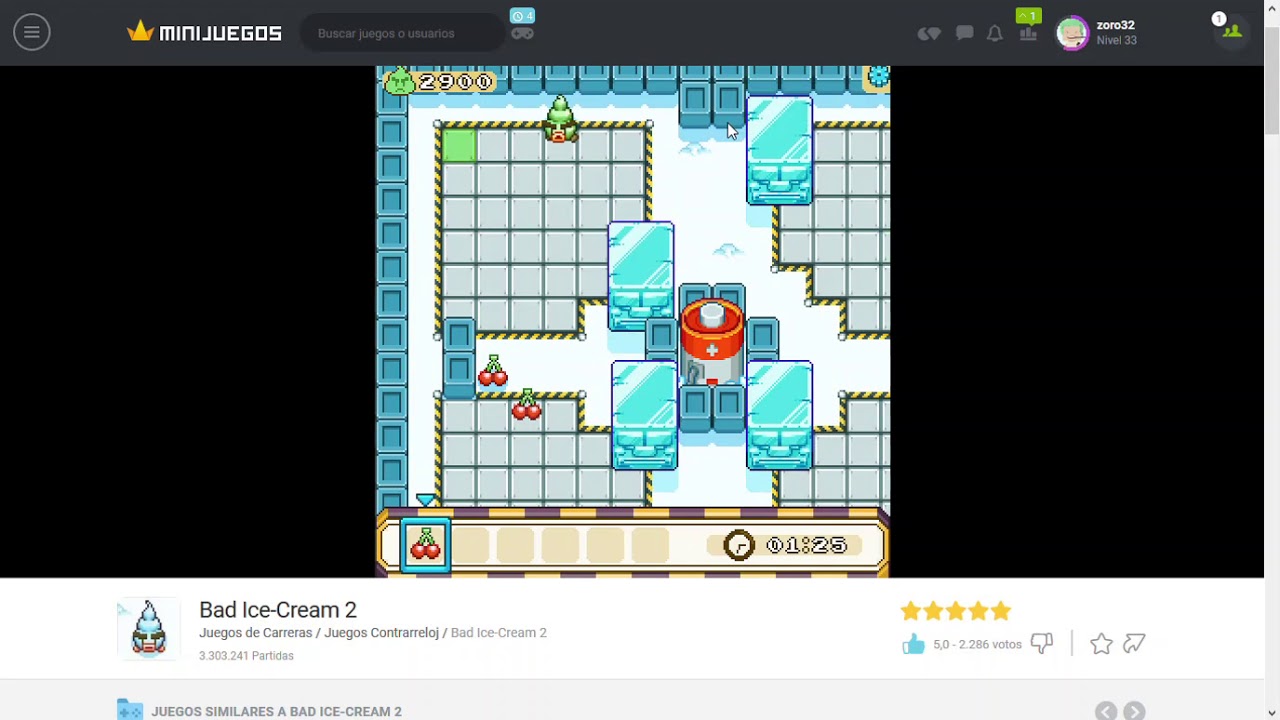Viewport: 1280px width, 720px height.
Task: Click the share arrow icon
Action: (1134, 644)
